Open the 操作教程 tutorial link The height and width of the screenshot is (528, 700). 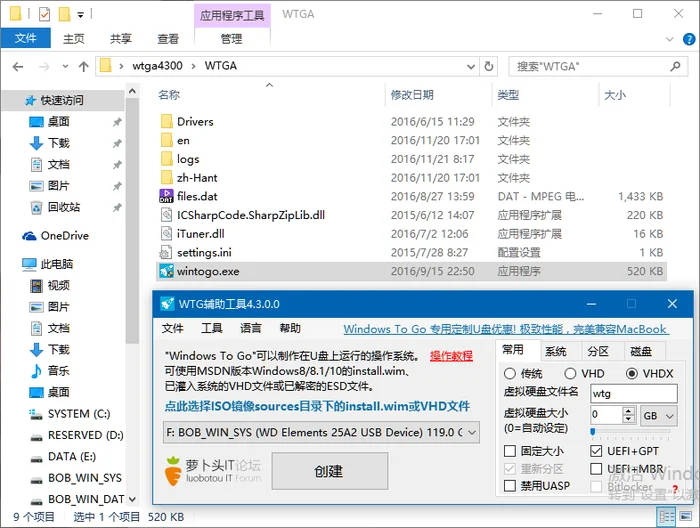pyautogui.click(x=451, y=356)
